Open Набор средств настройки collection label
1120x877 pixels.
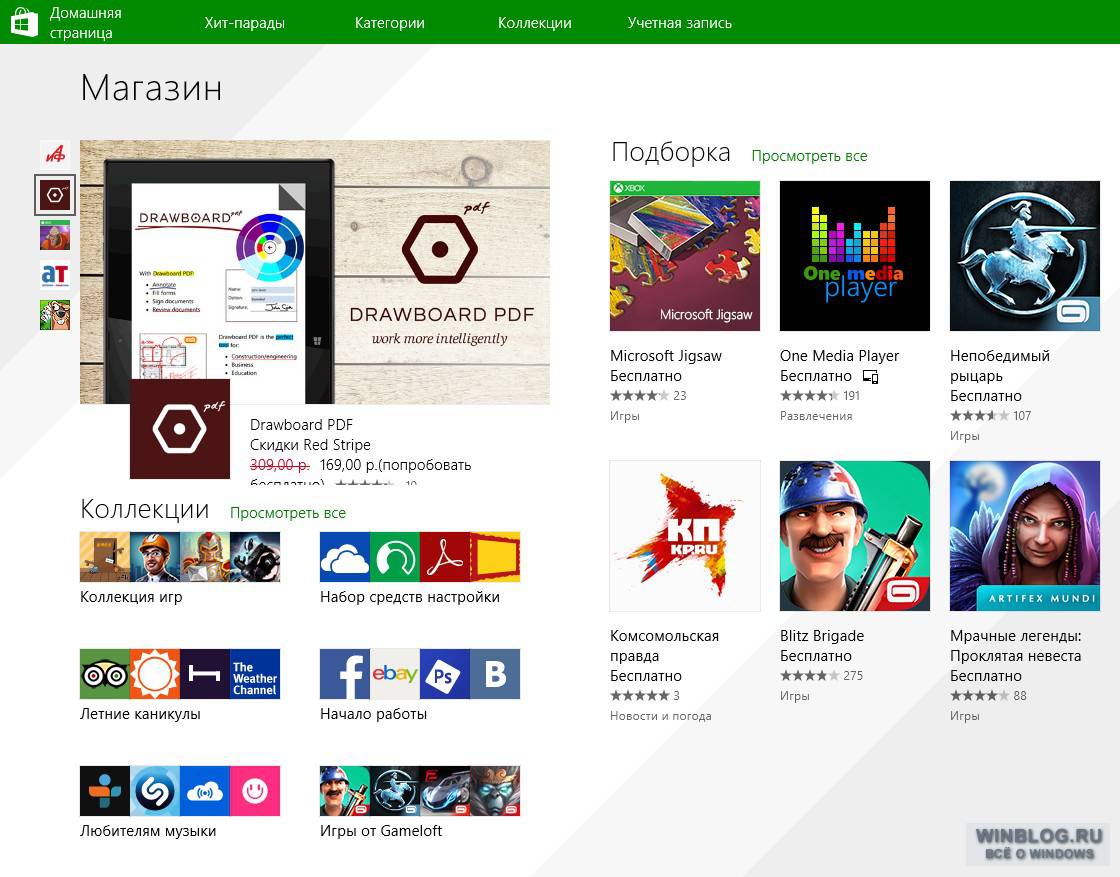tap(409, 597)
